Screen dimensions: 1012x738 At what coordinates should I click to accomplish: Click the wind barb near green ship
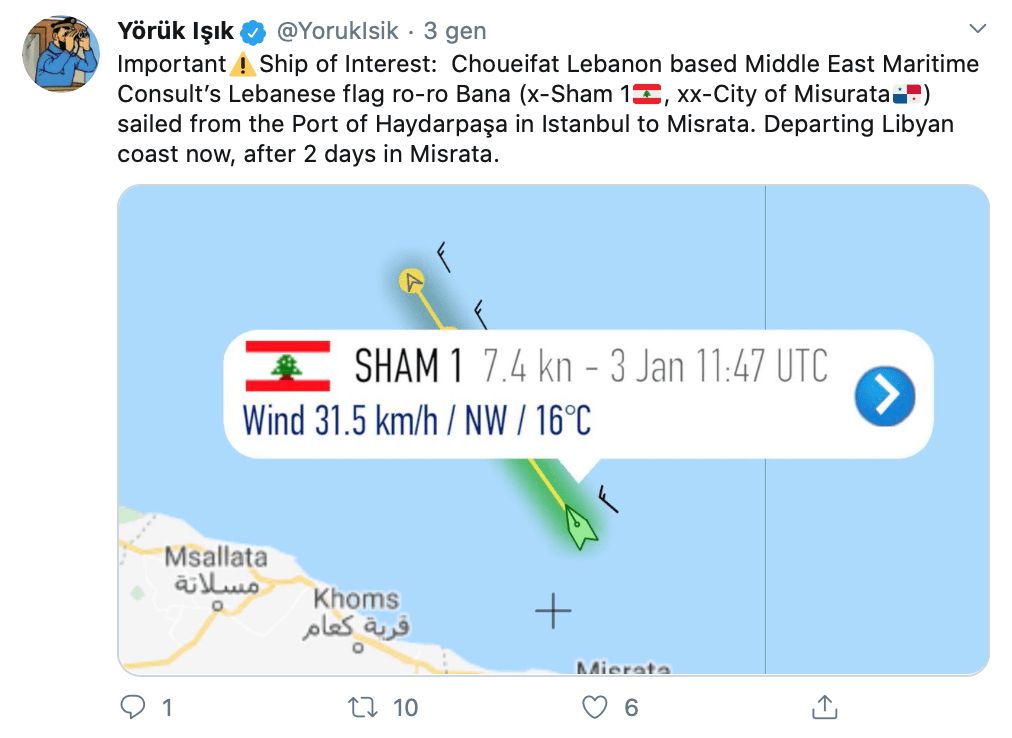pyautogui.click(x=607, y=498)
